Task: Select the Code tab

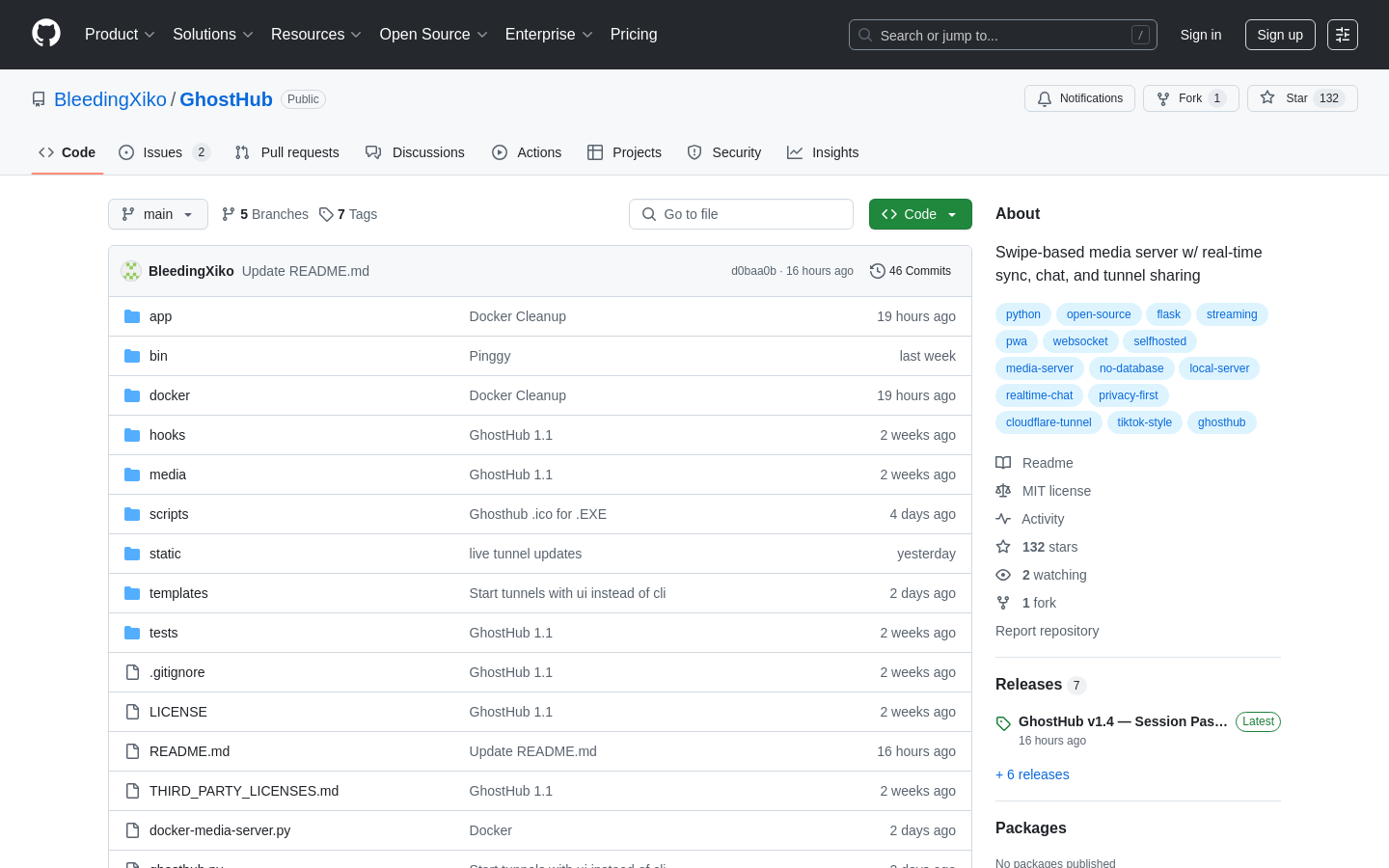Action: (68, 152)
